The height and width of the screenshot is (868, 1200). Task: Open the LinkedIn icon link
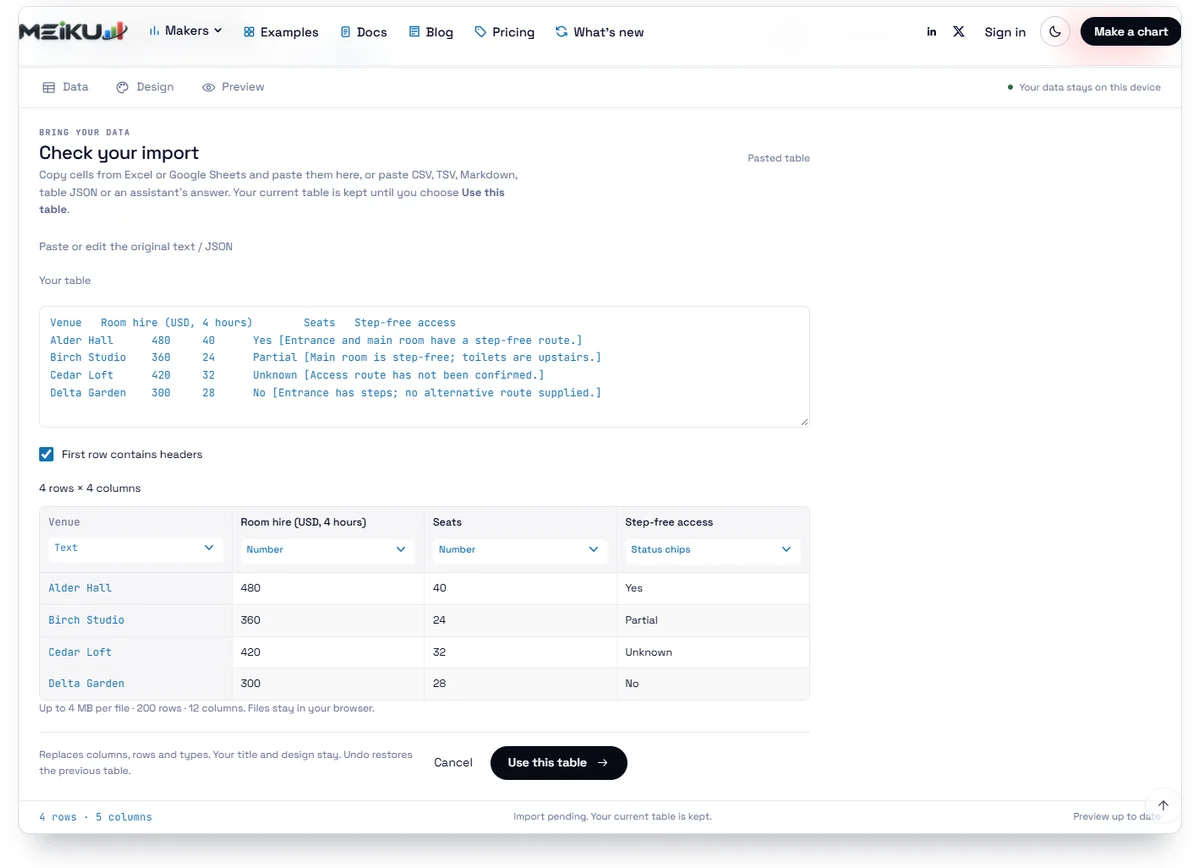coord(931,32)
